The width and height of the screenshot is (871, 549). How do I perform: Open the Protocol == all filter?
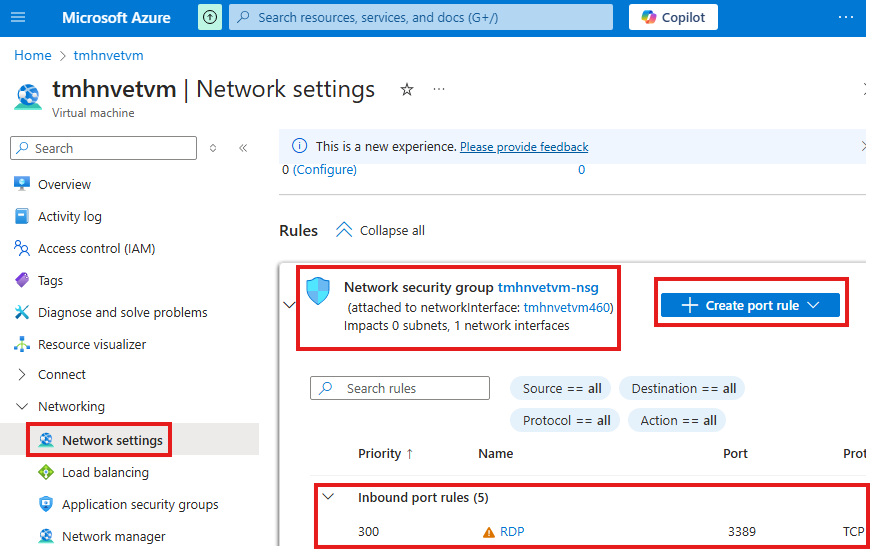565,421
